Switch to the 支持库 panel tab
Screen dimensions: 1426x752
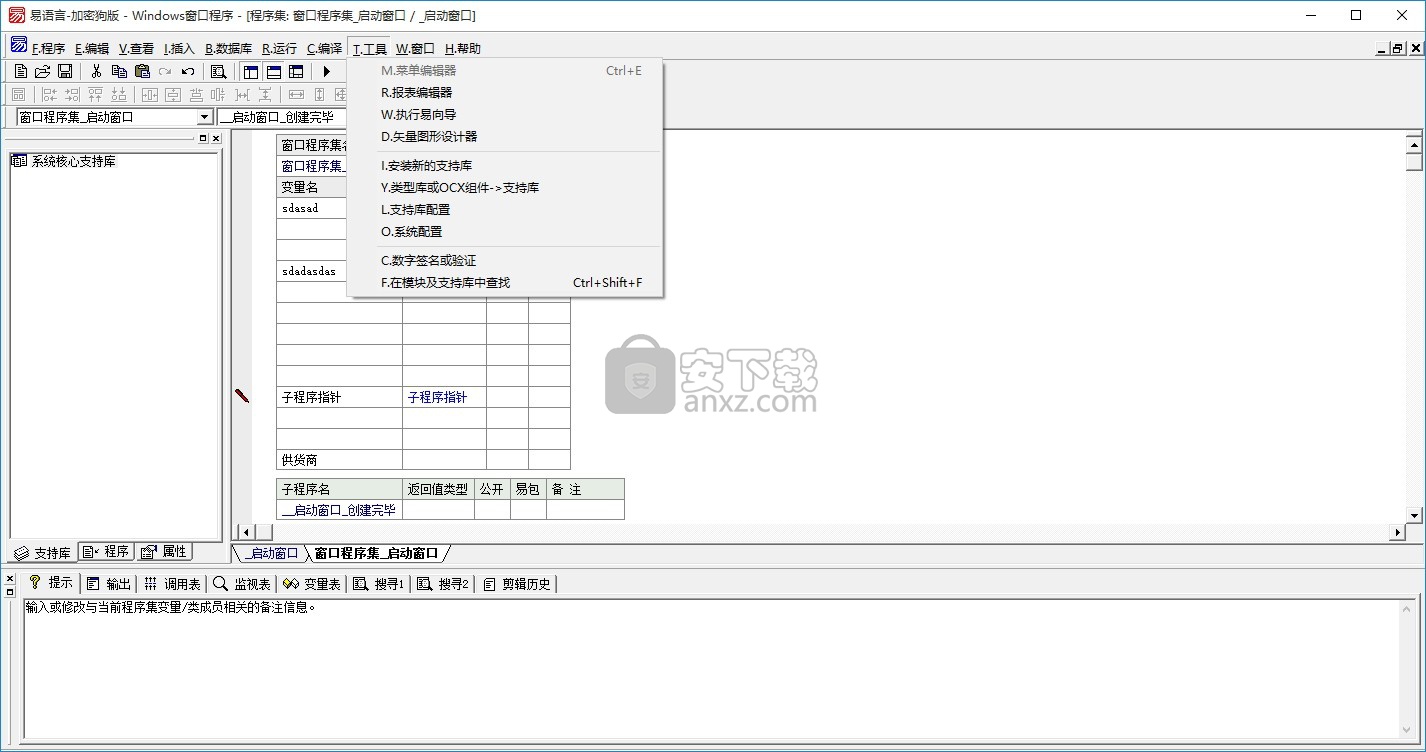(x=43, y=552)
